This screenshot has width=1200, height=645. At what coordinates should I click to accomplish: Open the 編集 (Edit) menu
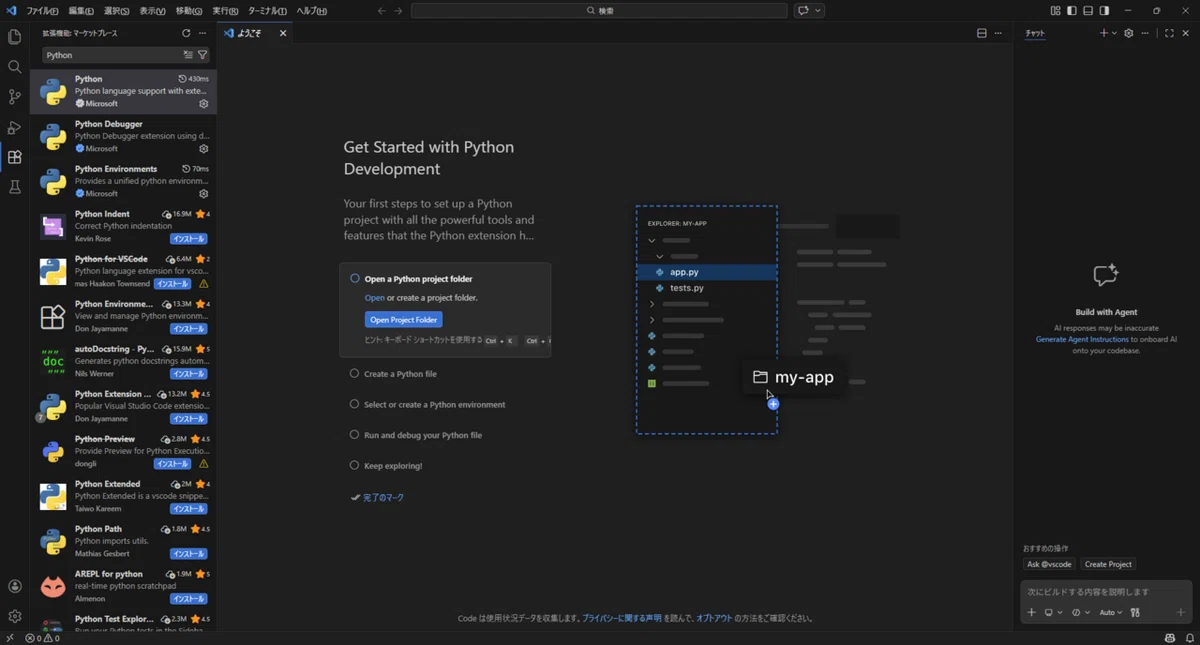point(81,11)
